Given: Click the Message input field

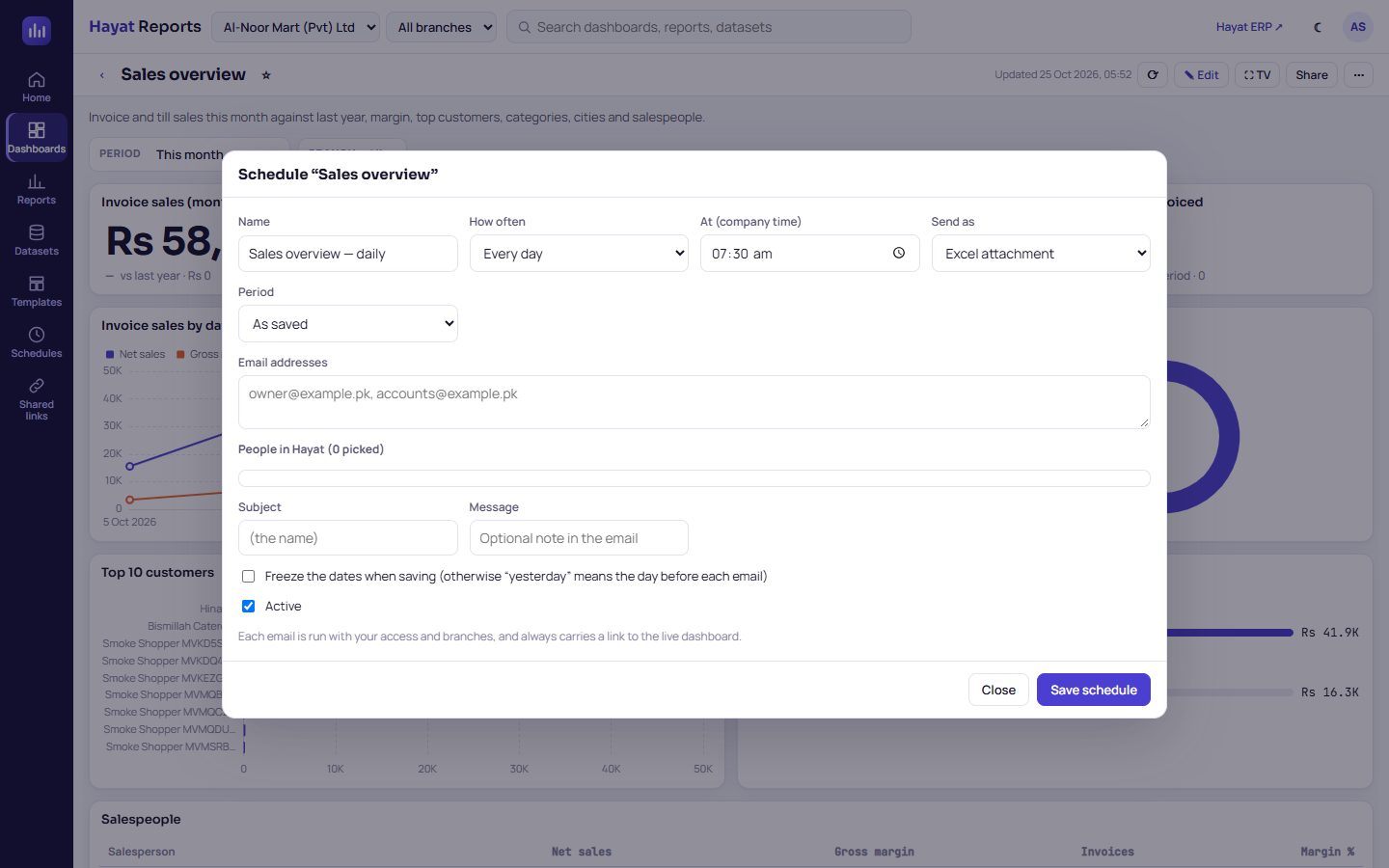Looking at the screenshot, I should tap(579, 538).
